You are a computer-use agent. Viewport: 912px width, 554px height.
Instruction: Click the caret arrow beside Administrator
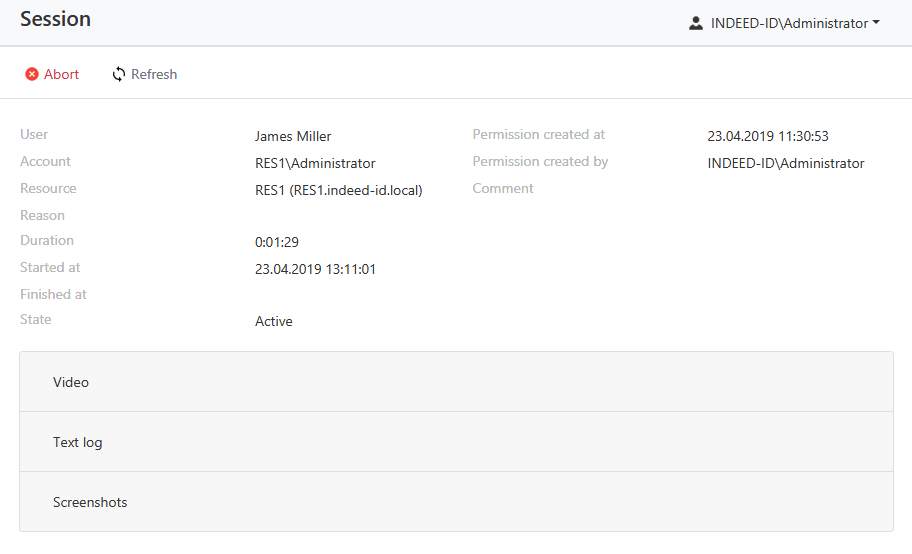click(x=876, y=23)
